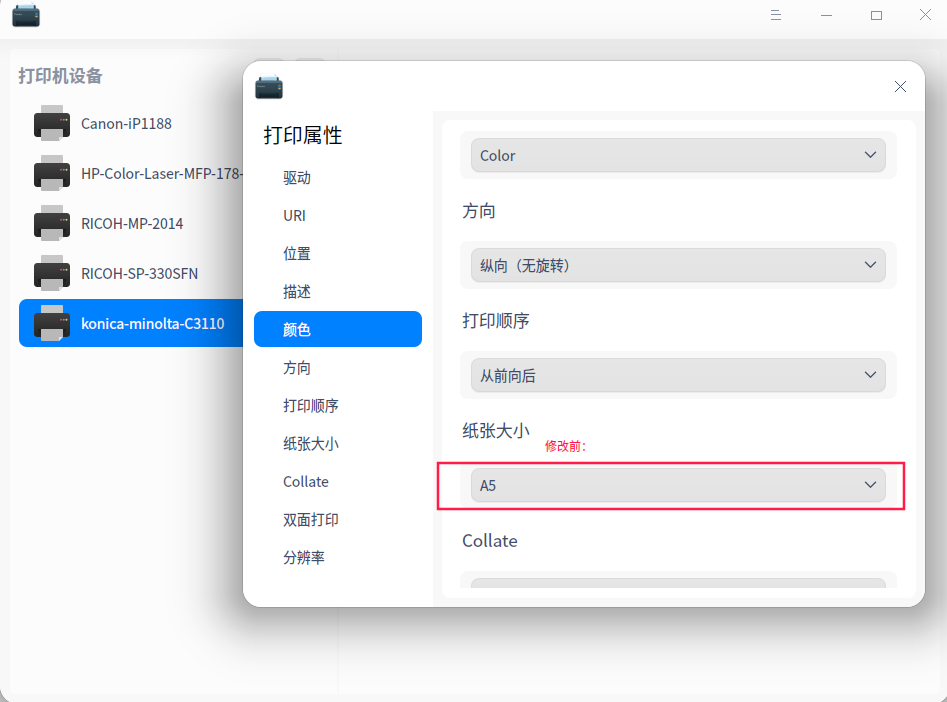Go to 位置 section in properties sidebar
Viewport: 947px width, 702px height.
point(338,254)
